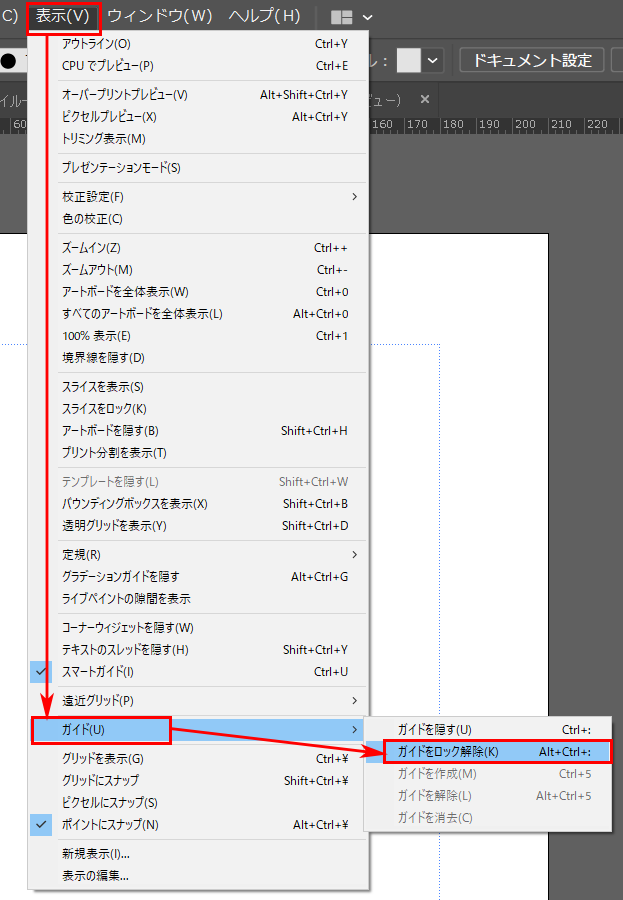Open the 表示(V) menu in menu bar

(63, 17)
